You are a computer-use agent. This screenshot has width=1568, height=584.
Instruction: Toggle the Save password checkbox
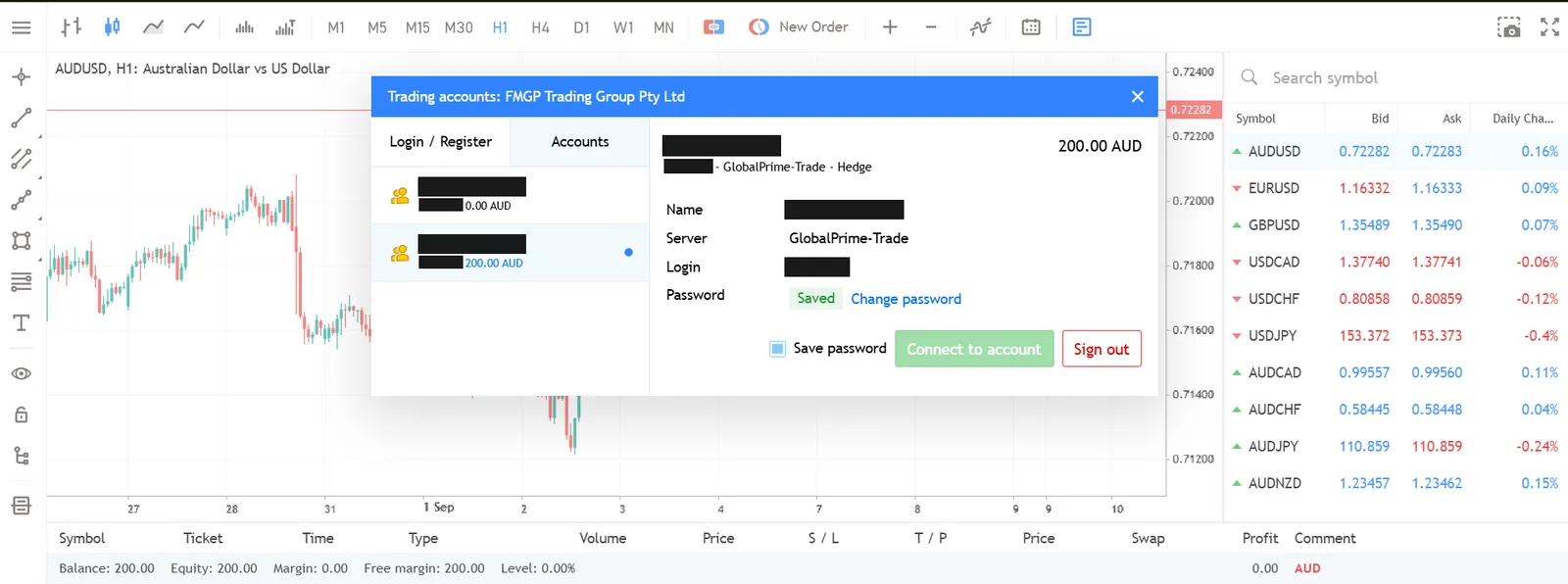click(778, 349)
